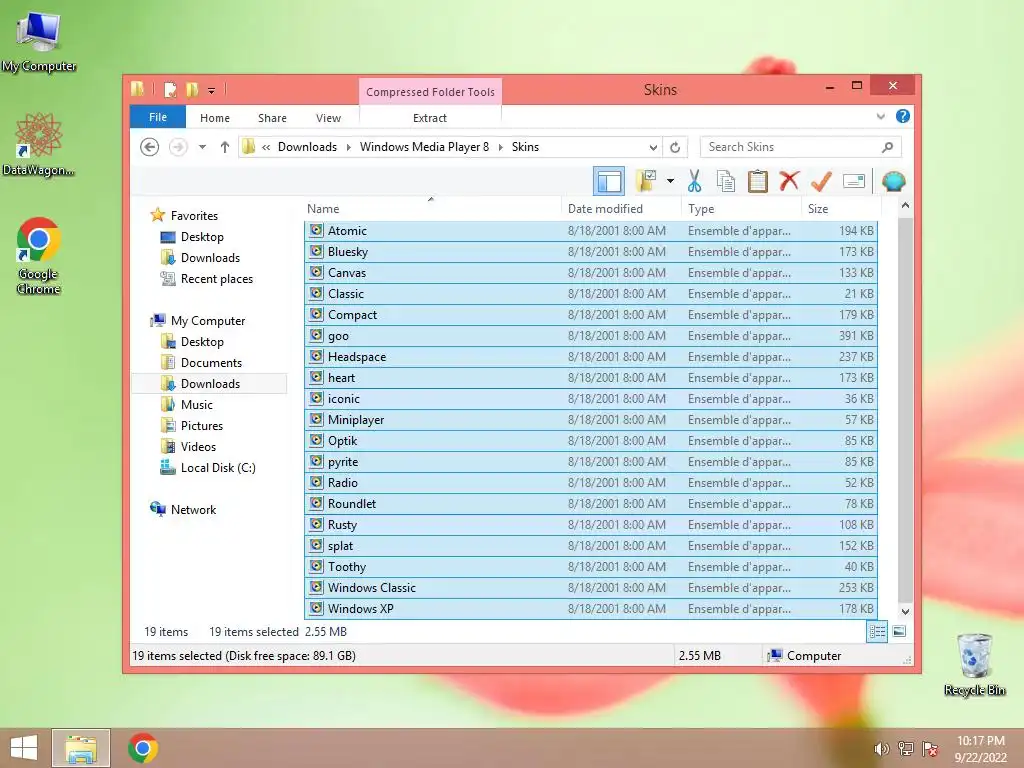This screenshot has width=1024, height=768.
Task: Go up one folder level
Action: [x=225, y=147]
